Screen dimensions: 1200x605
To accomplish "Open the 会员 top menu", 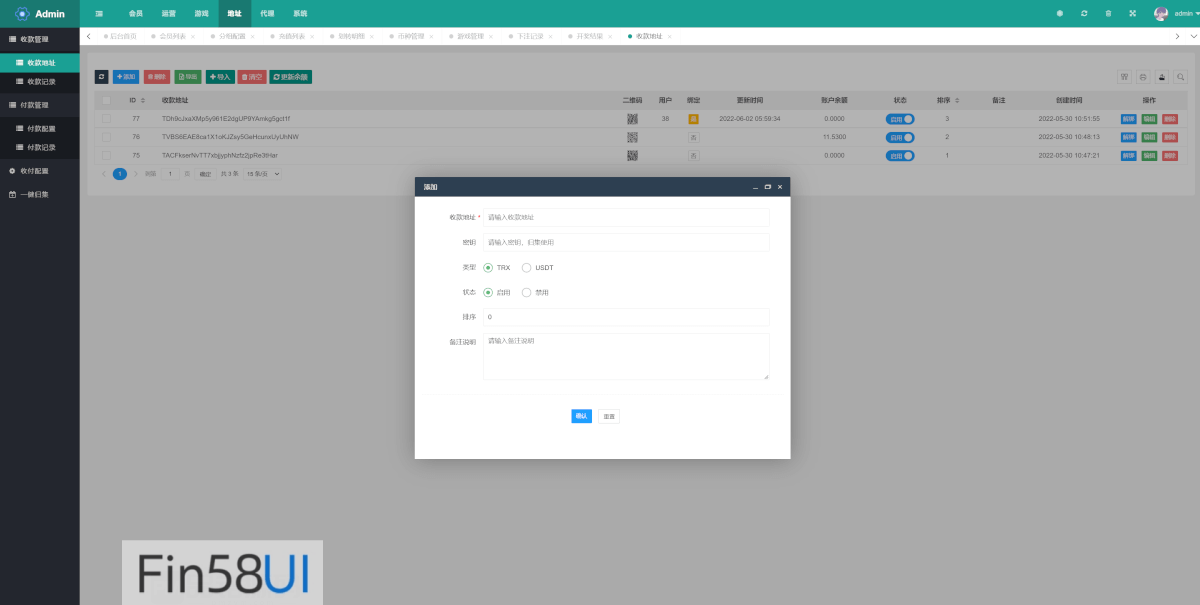I will [x=136, y=14].
